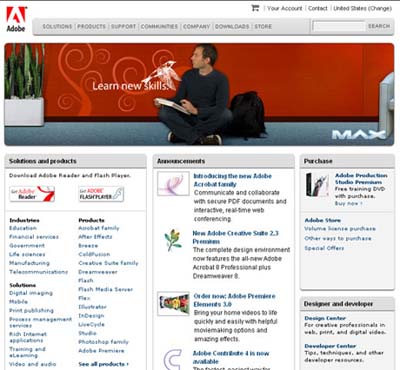Select the Support navigation item
The image size is (400, 370).
pyautogui.click(x=123, y=26)
